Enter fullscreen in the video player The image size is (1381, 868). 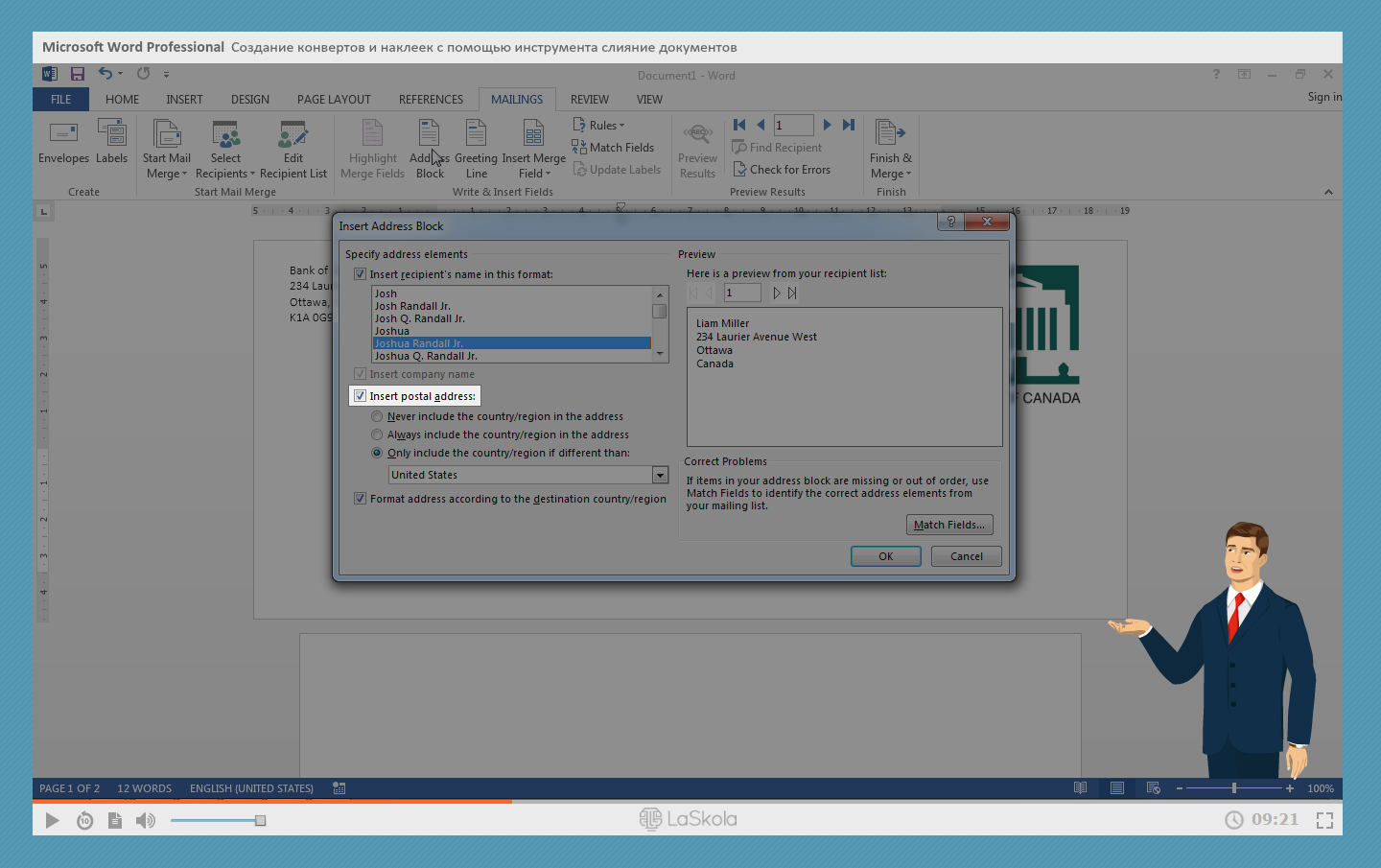click(x=1324, y=820)
